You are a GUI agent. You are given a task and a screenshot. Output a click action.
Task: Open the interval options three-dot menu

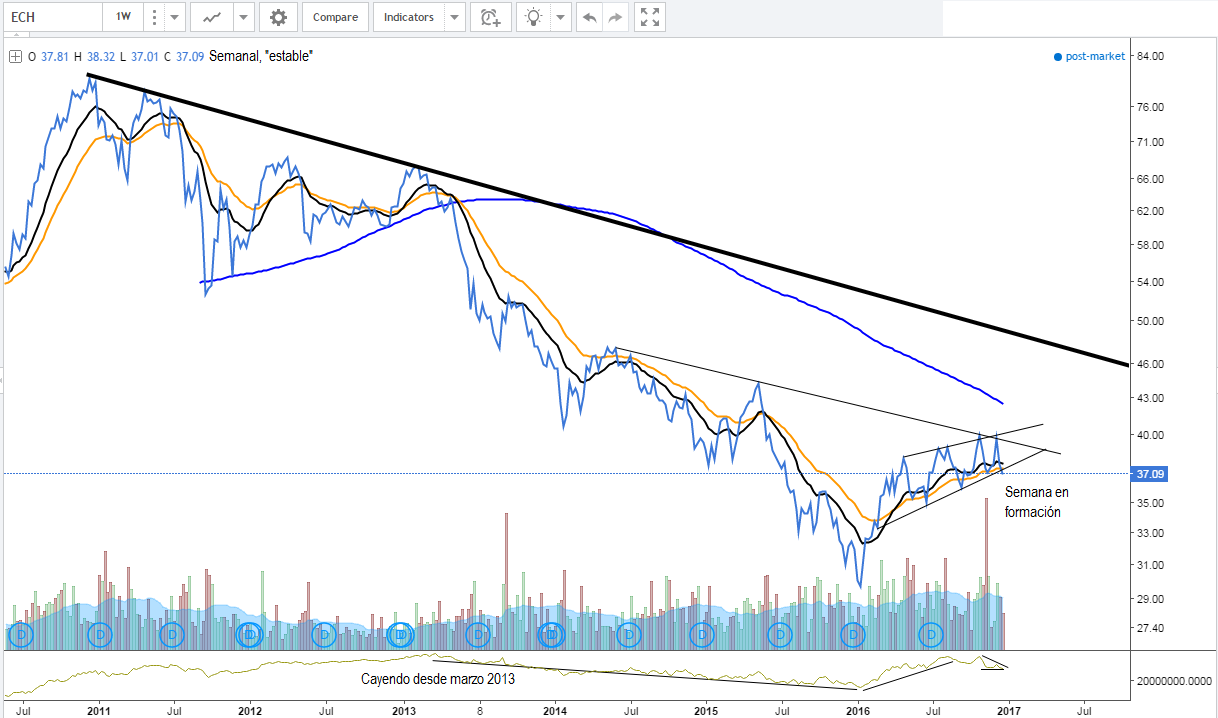coord(153,17)
